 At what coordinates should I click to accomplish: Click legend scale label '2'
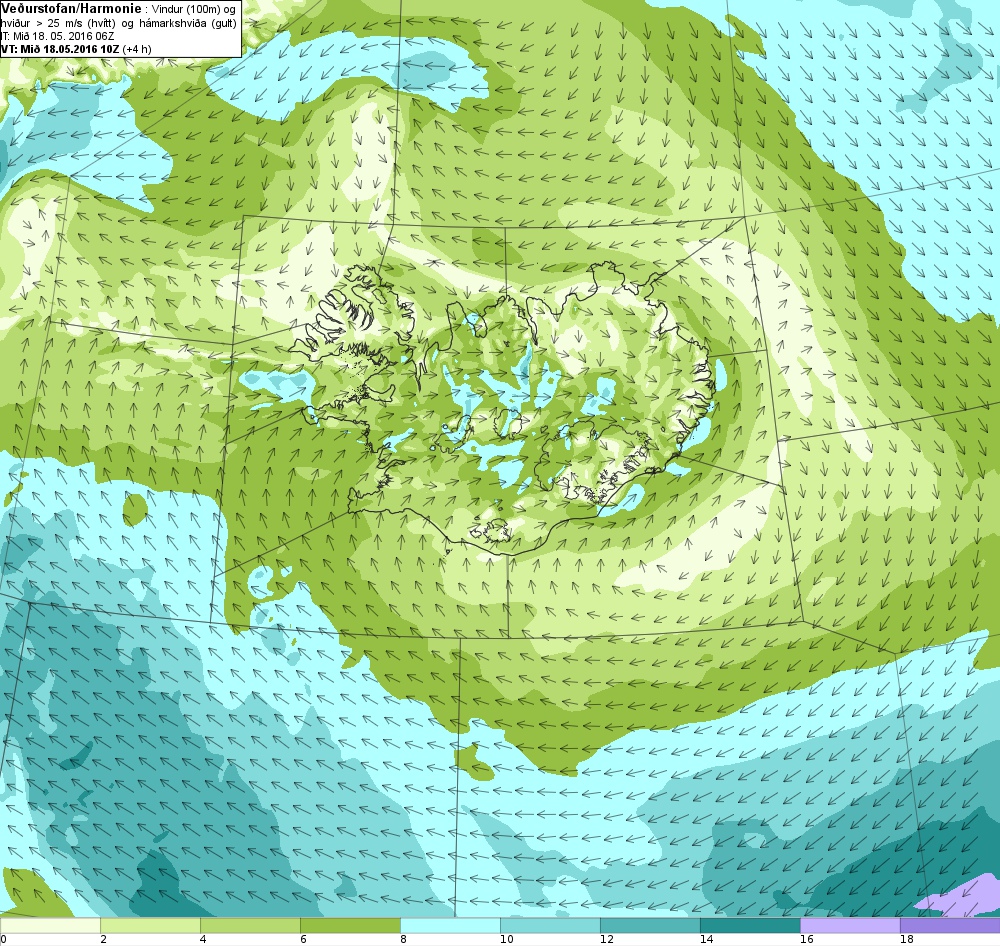[103, 939]
